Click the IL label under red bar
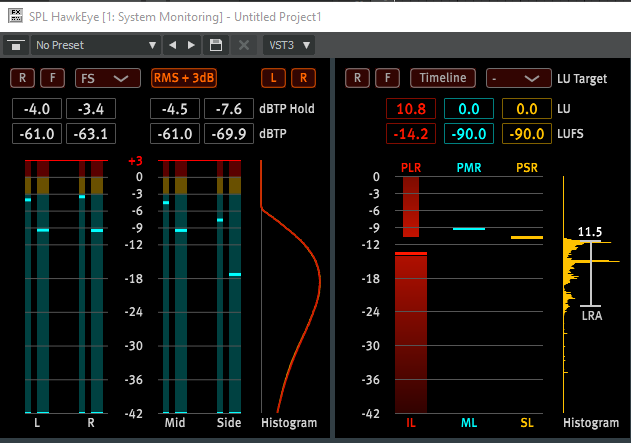Viewport: 631px width, 443px height. pyautogui.click(x=411, y=423)
